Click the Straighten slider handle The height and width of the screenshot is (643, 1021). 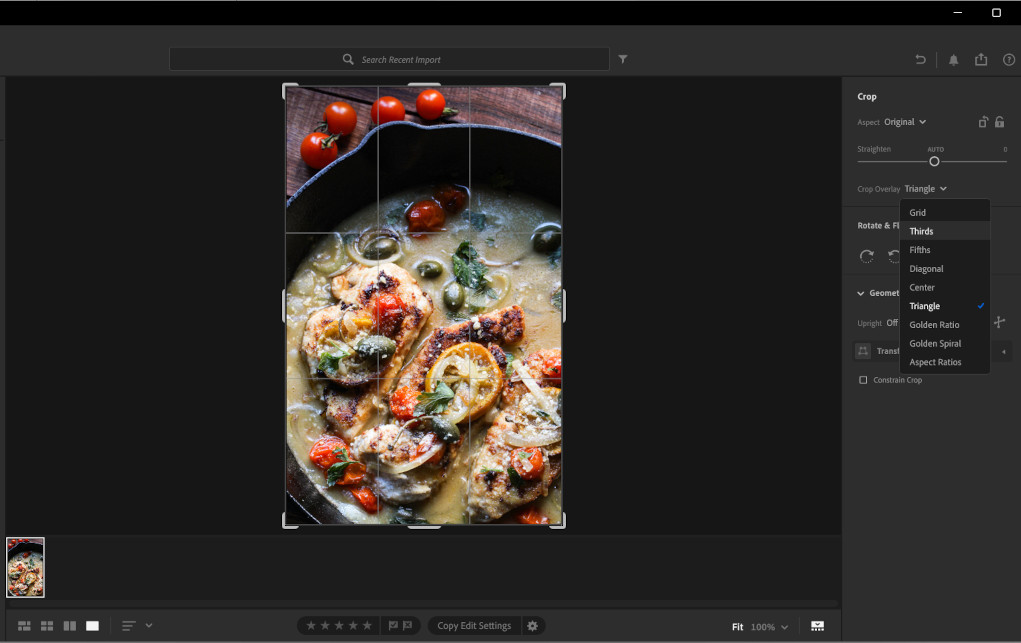click(934, 161)
